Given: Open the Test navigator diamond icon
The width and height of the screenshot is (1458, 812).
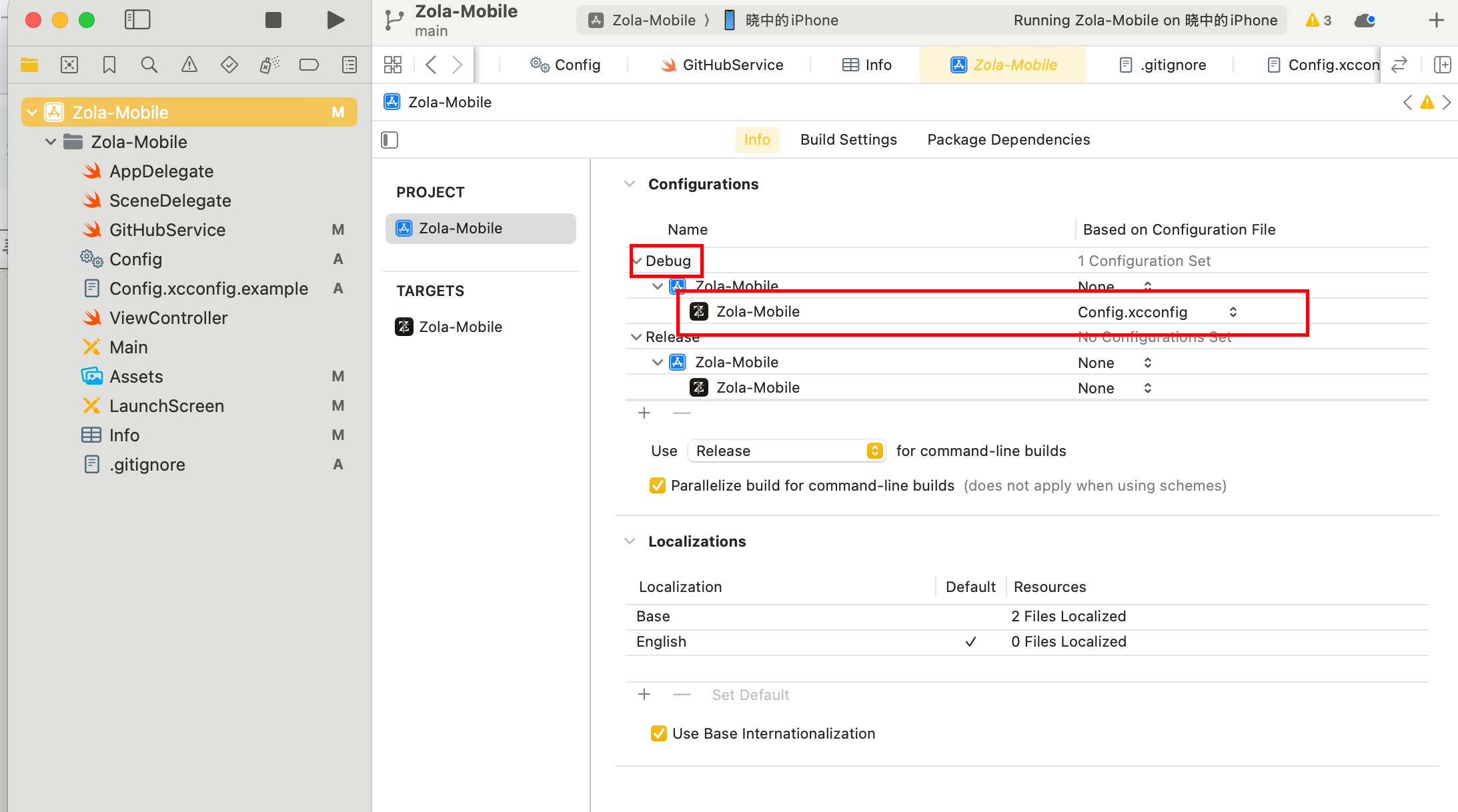Looking at the screenshot, I should 229,65.
